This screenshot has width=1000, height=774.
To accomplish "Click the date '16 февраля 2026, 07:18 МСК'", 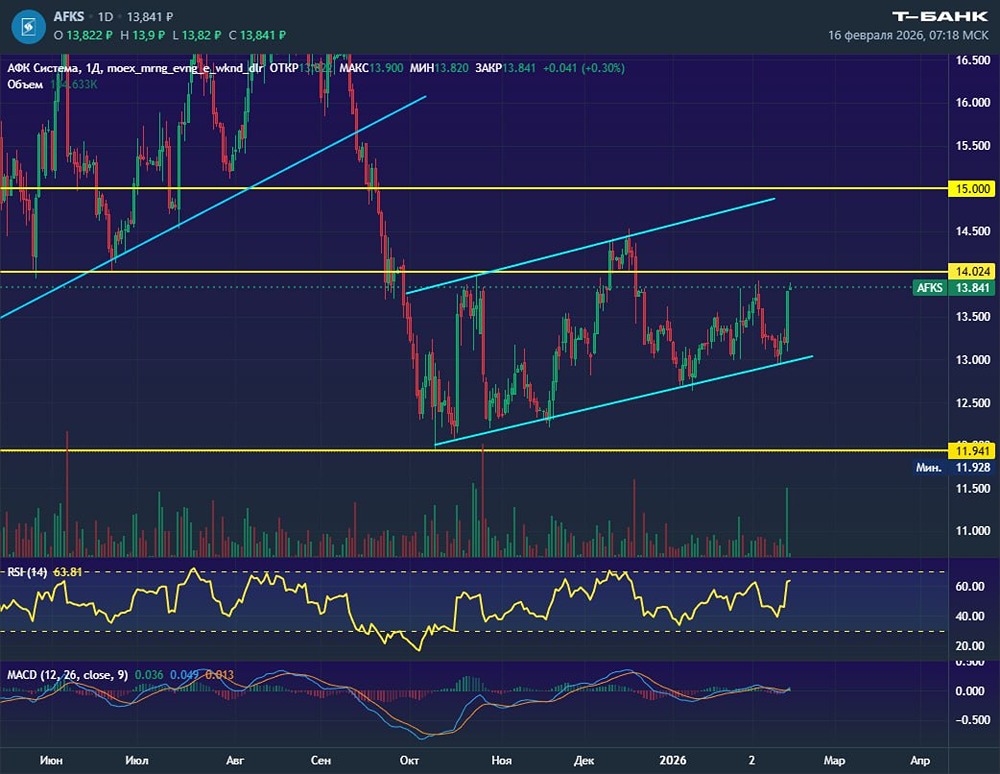I will (x=908, y=35).
